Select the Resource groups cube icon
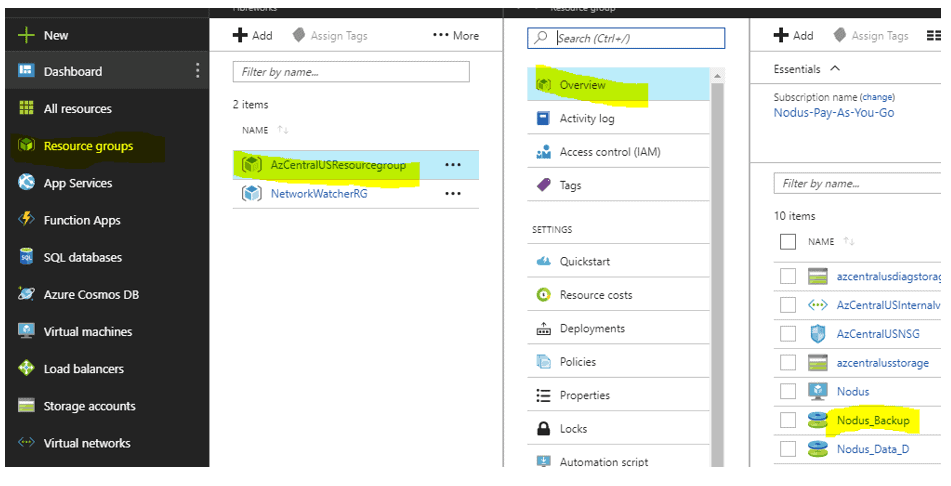Screen dimensions: 951x486 pyautogui.click(x=26, y=145)
